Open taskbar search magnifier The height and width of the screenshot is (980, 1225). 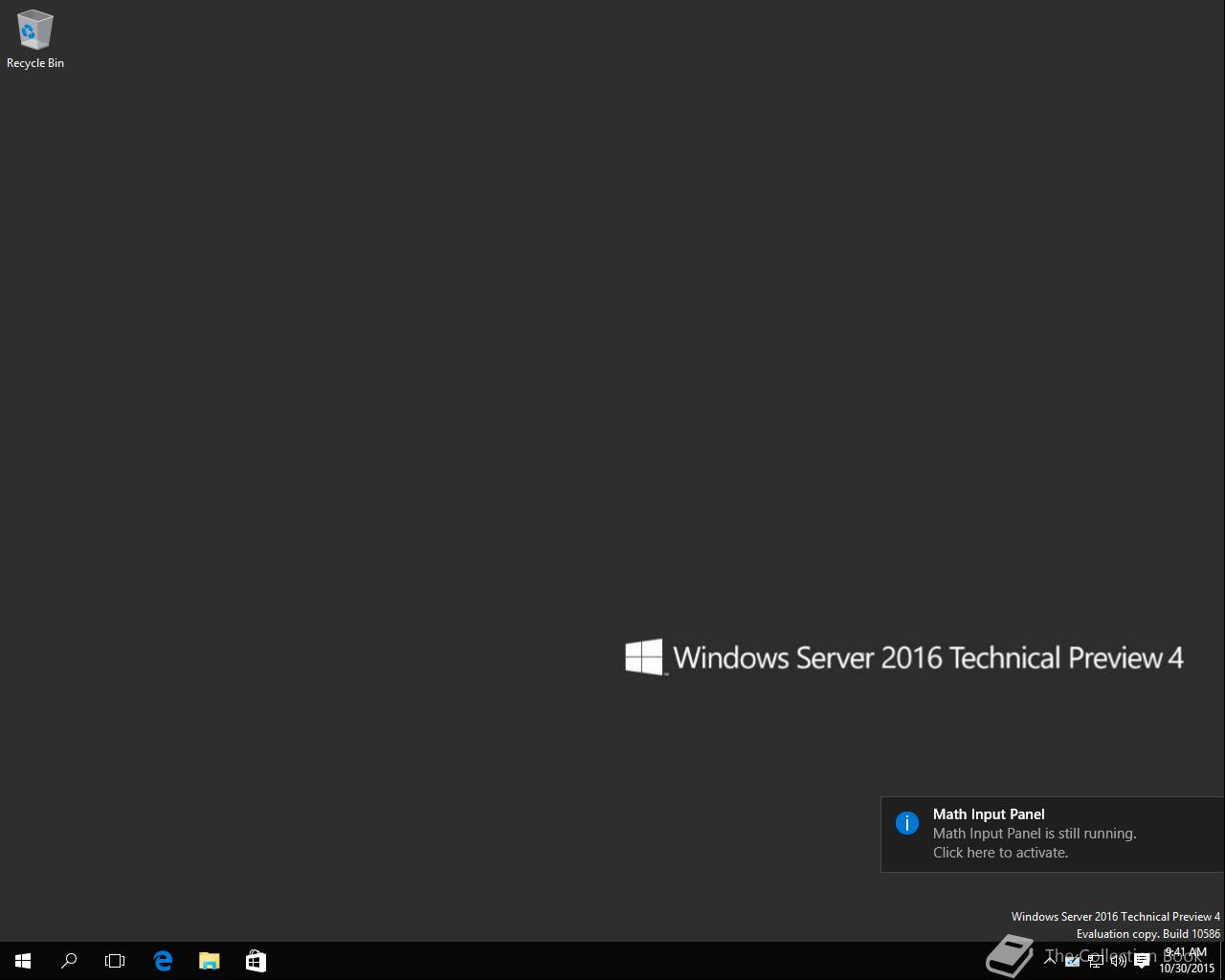pos(69,961)
